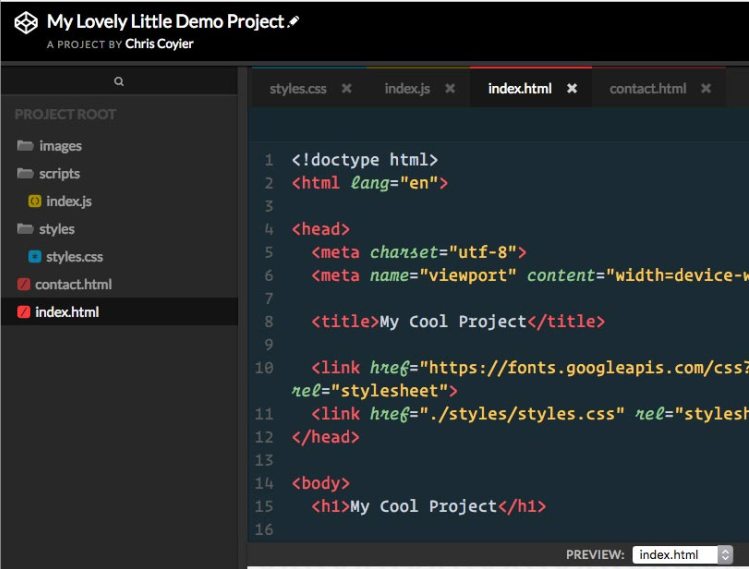Image resolution: width=749 pixels, height=569 pixels.
Task: Close the contact.html tab
Action: coord(706,88)
